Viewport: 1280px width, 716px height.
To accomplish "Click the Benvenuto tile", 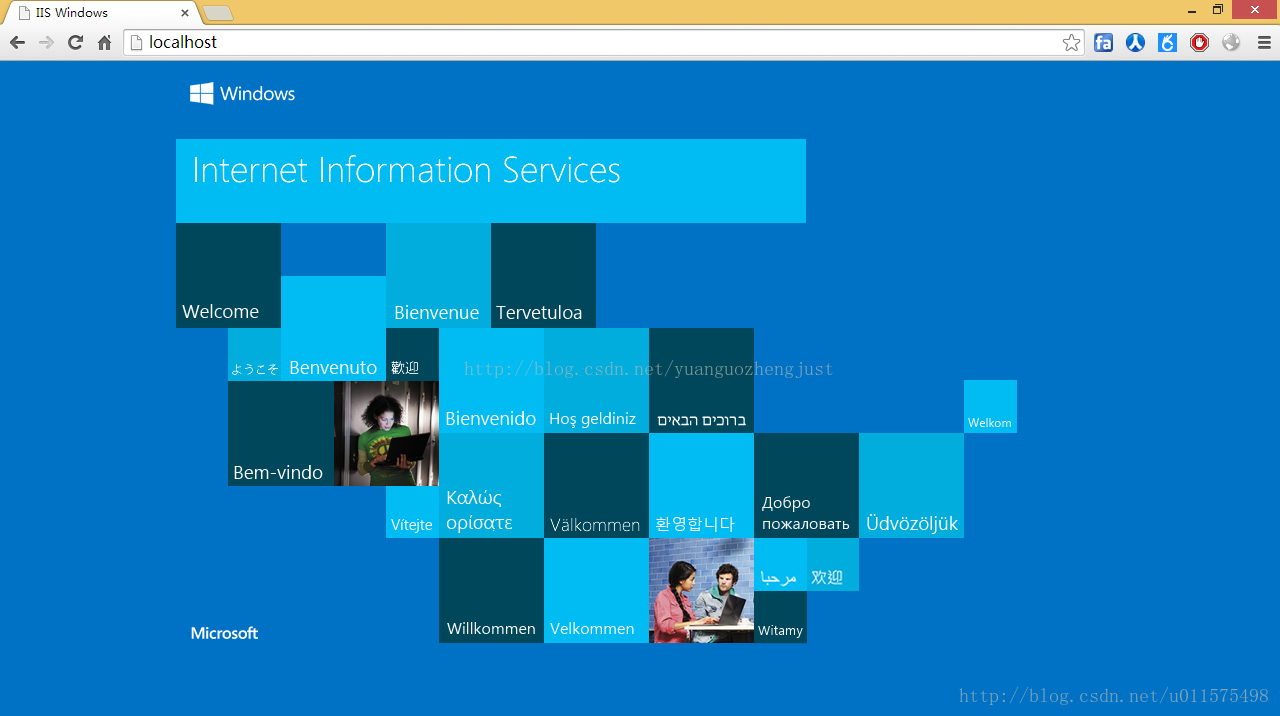I will (333, 328).
